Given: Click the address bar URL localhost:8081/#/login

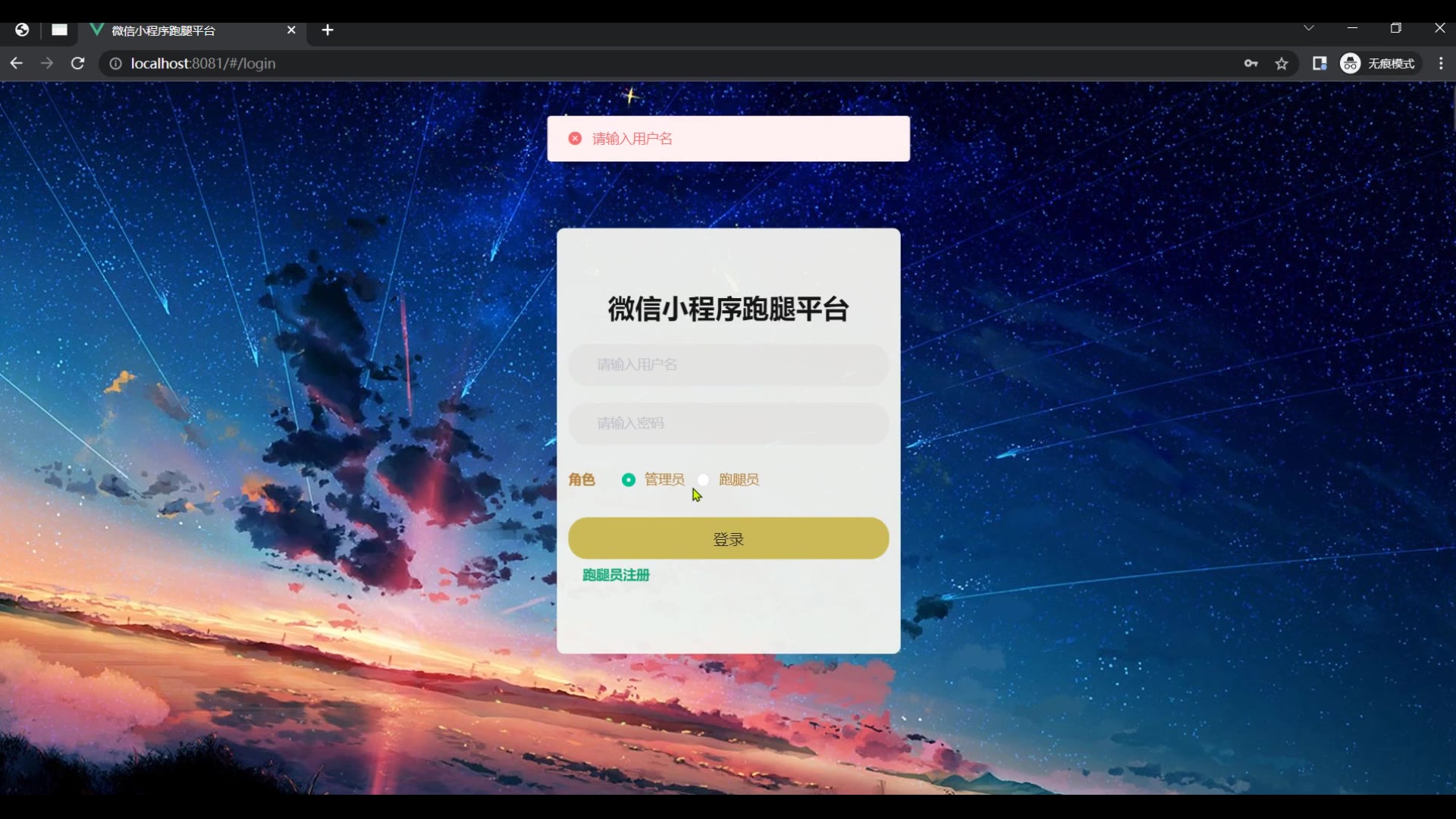Looking at the screenshot, I should pyautogui.click(x=203, y=64).
